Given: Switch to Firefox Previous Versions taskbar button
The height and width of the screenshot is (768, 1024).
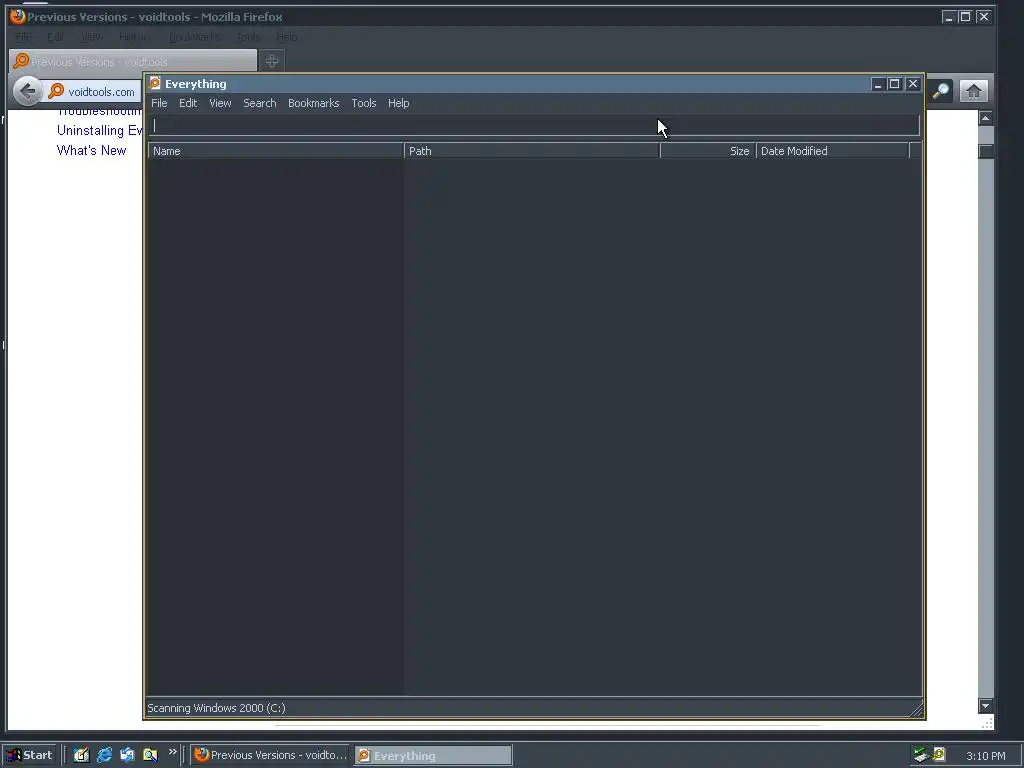Looking at the screenshot, I should click(270, 755).
